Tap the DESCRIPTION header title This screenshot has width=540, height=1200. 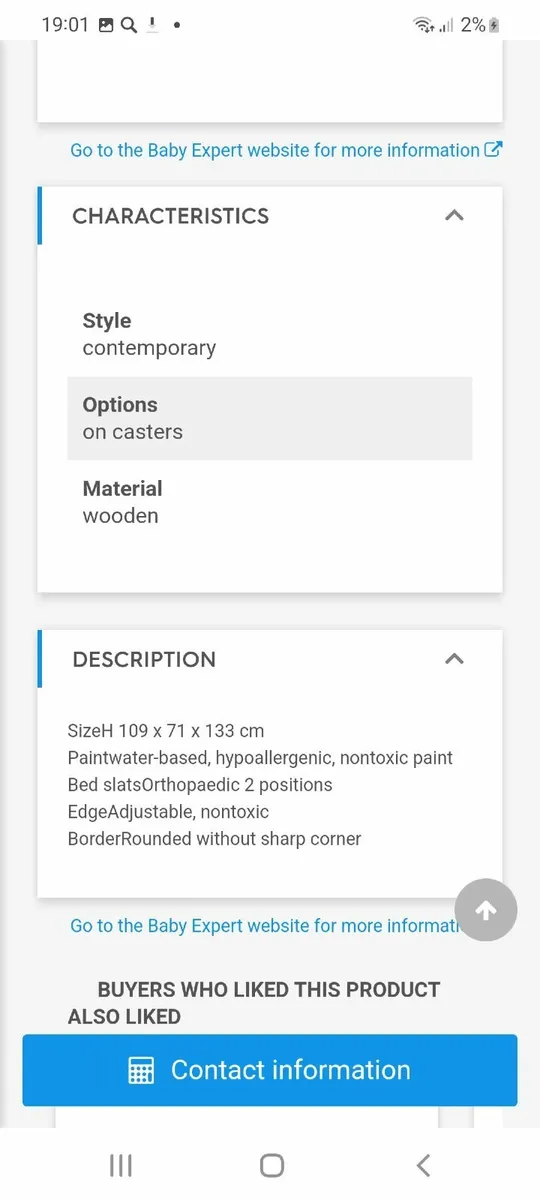(144, 660)
